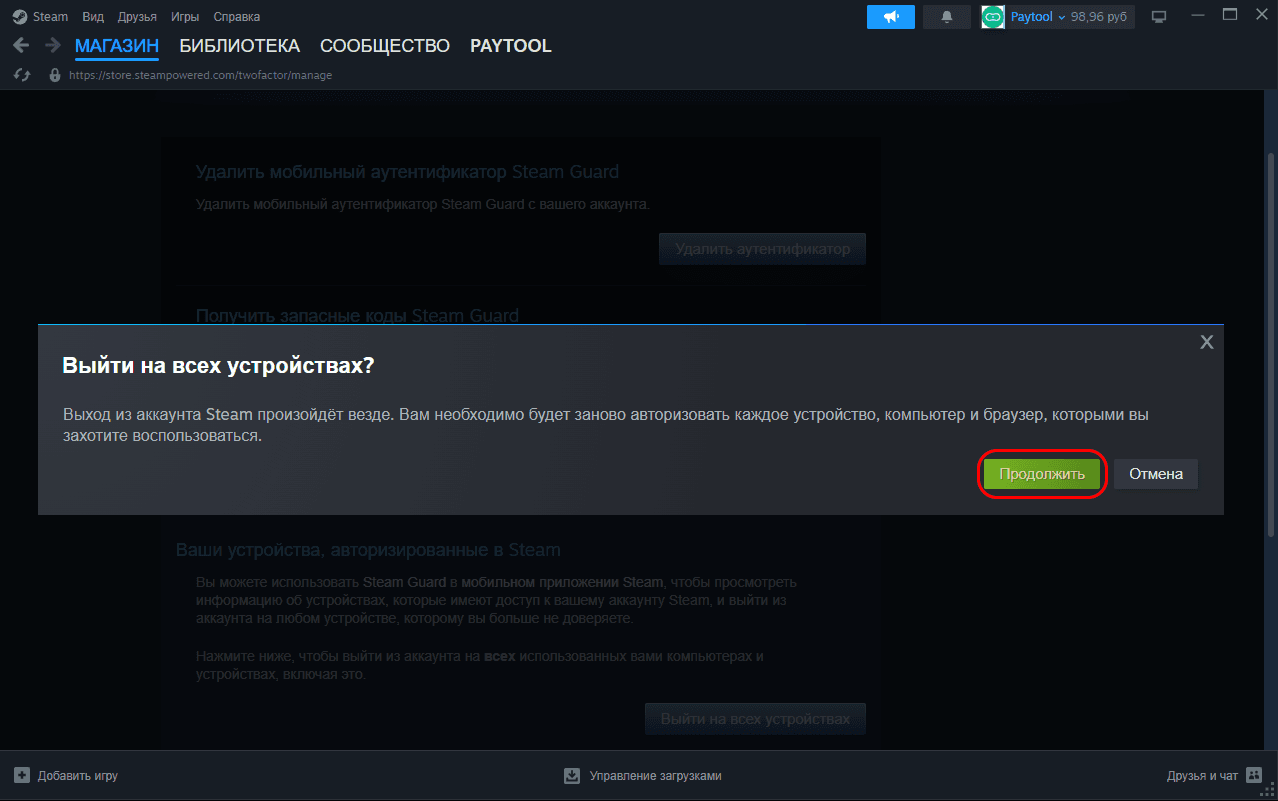
Task: Open the notifications bell
Action: (x=947, y=17)
